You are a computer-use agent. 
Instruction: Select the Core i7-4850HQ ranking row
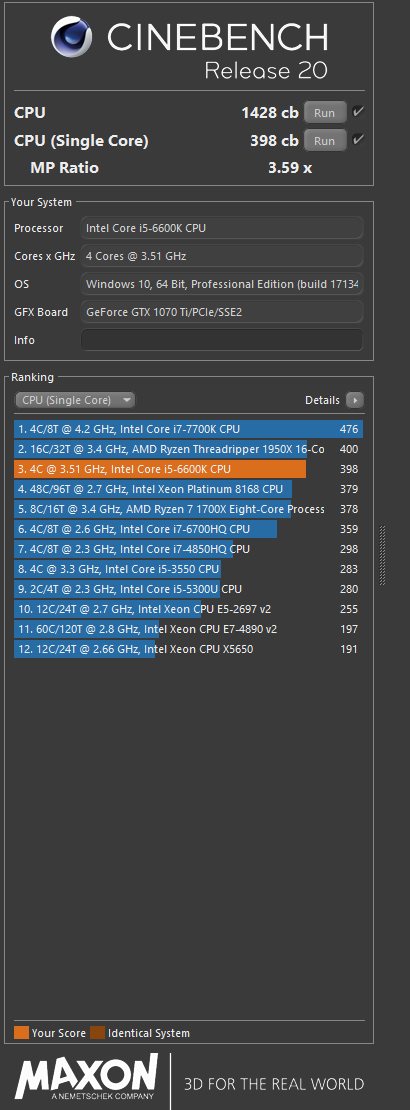[x=188, y=549]
